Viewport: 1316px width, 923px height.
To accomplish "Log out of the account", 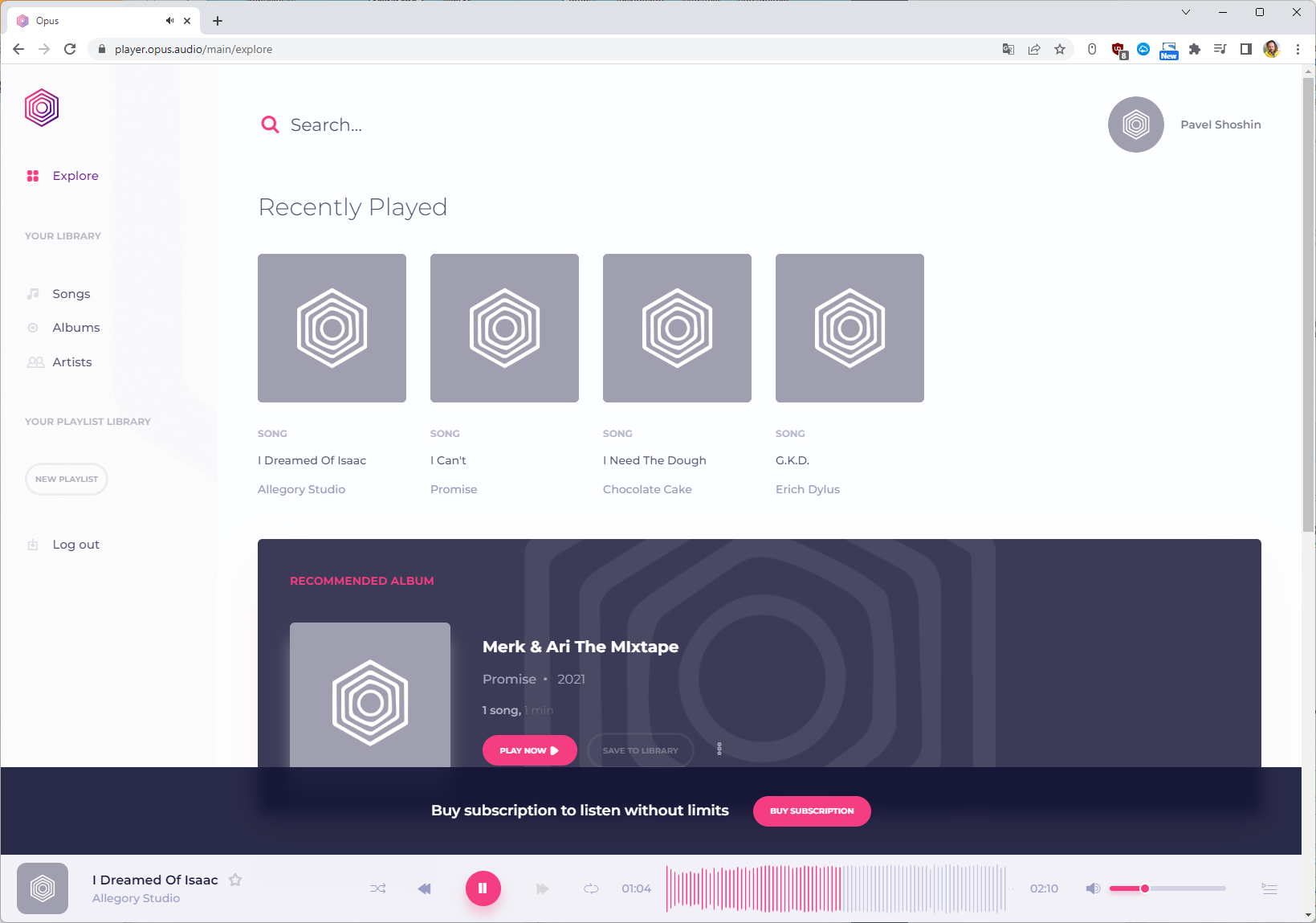I will pyautogui.click(x=63, y=545).
